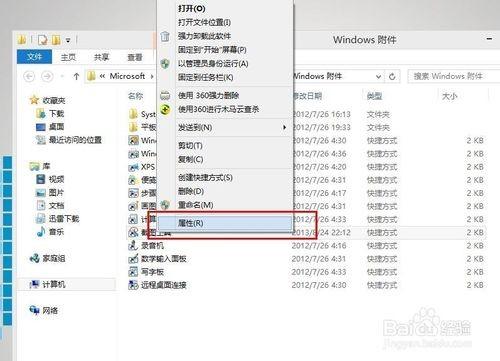Click the 远程桌面连接 file icon
The width and height of the screenshot is (500, 361).
pyautogui.click(x=133, y=285)
